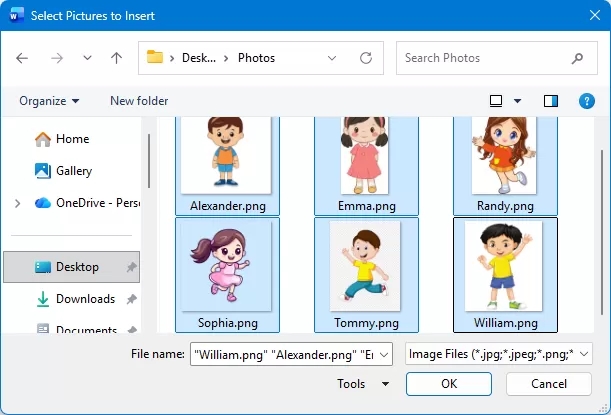Click the navigation pane scrollbar
611x415 pixels.
[149, 161]
